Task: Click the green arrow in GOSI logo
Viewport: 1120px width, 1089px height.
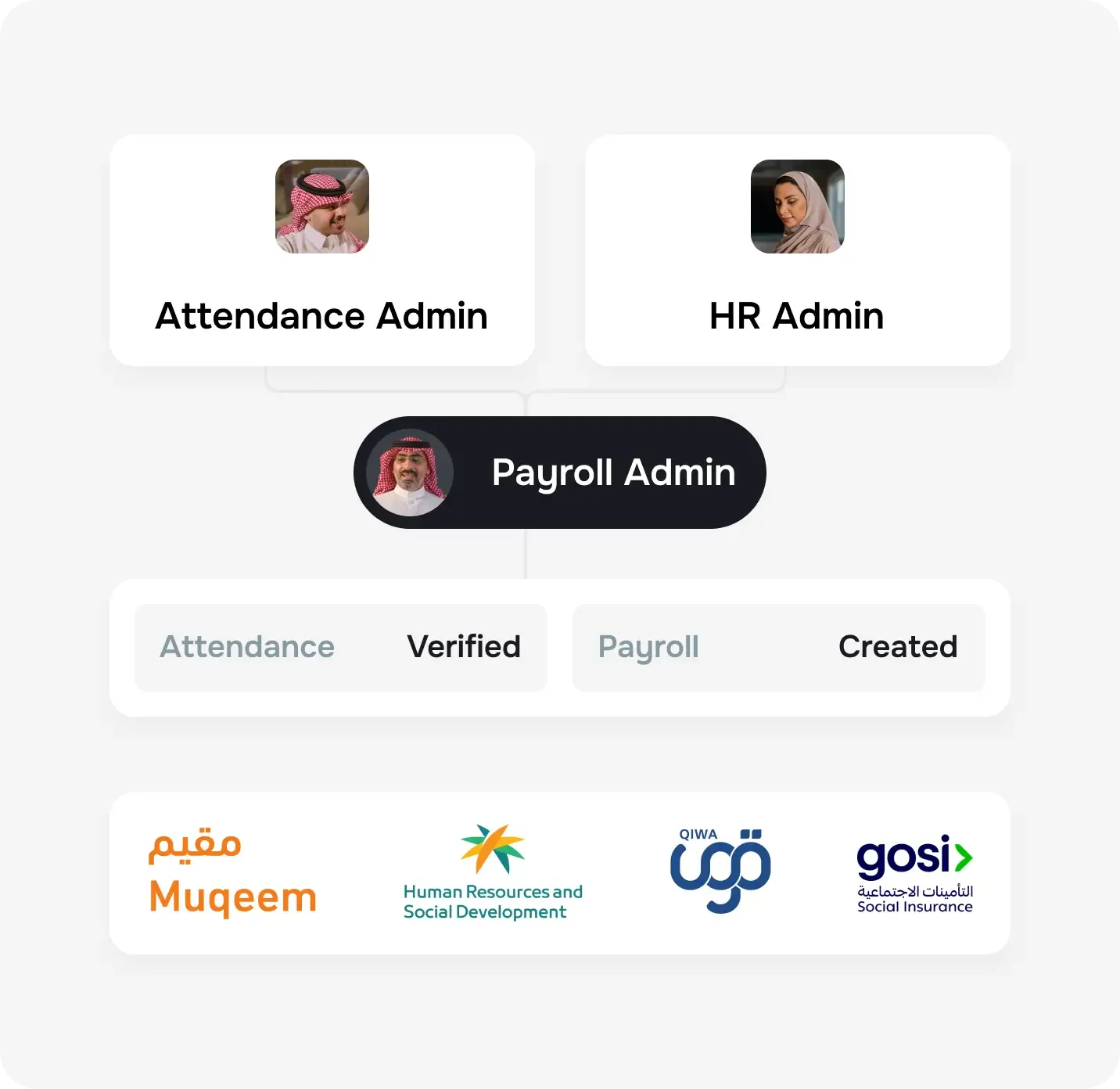Action: [x=964, y=858]
